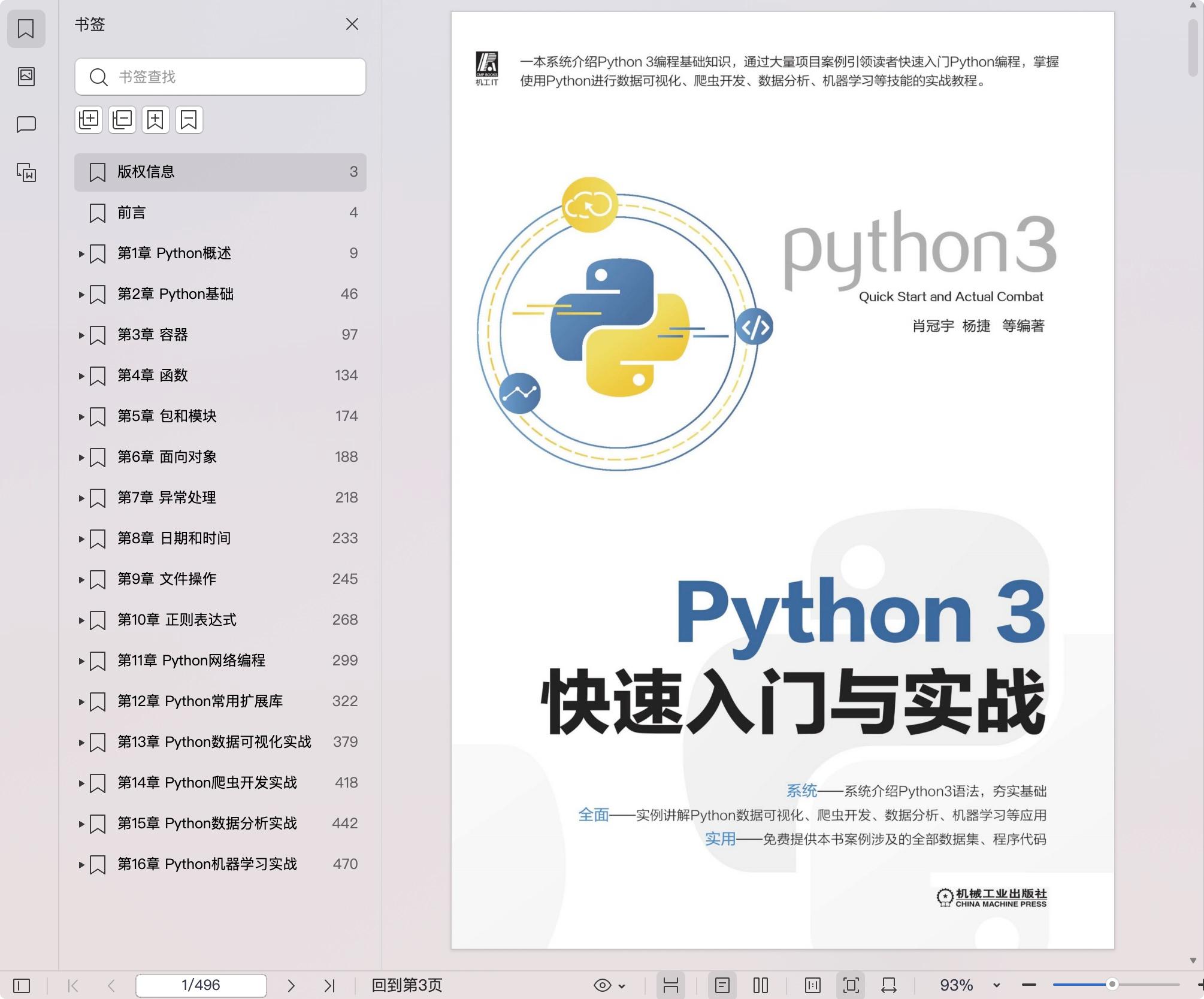Expand the 第6章 面向对象 bookmark
Screen dimensions: 1204x999
coord(81,458)
